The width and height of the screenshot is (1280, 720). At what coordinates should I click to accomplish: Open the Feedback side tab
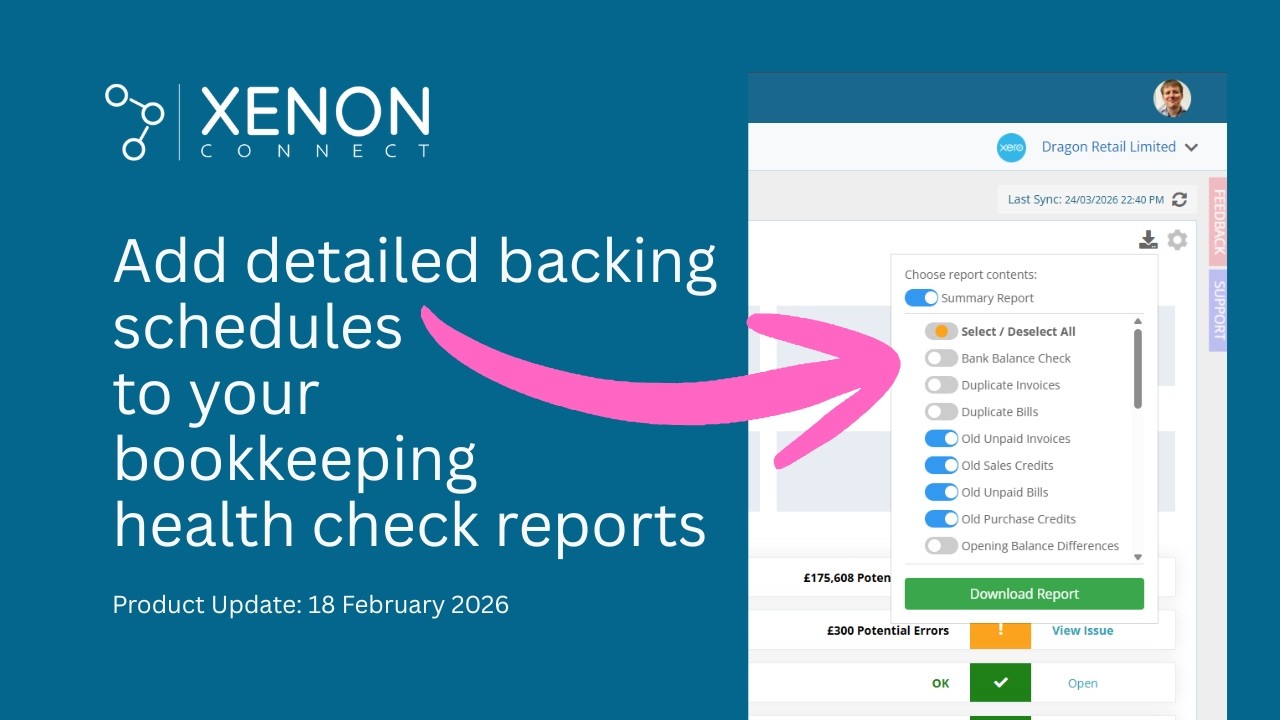[x=1218, y=221]
